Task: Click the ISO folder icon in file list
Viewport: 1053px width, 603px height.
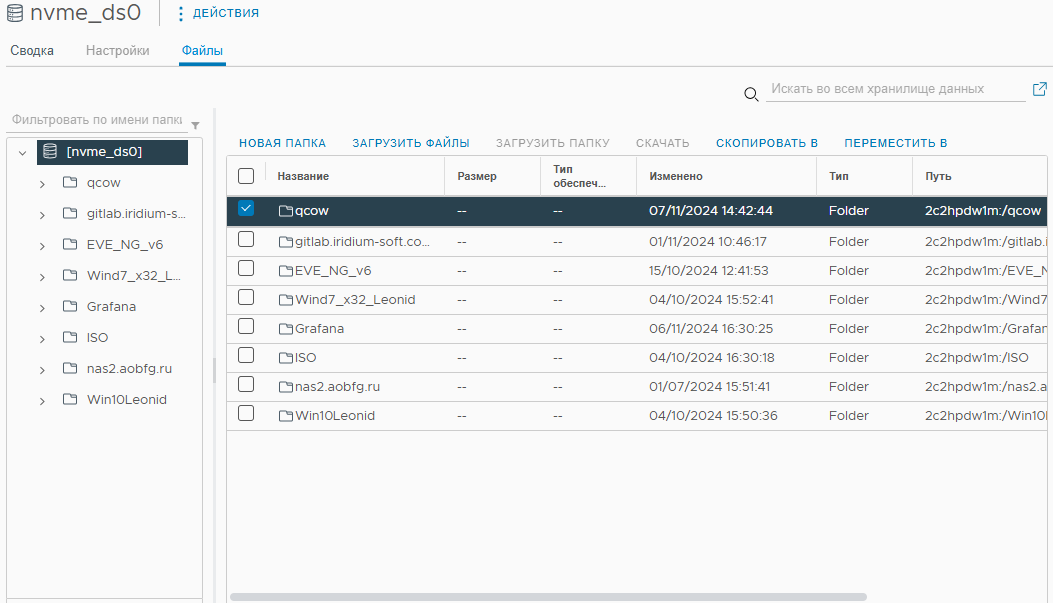Action: tap(286, 358)
